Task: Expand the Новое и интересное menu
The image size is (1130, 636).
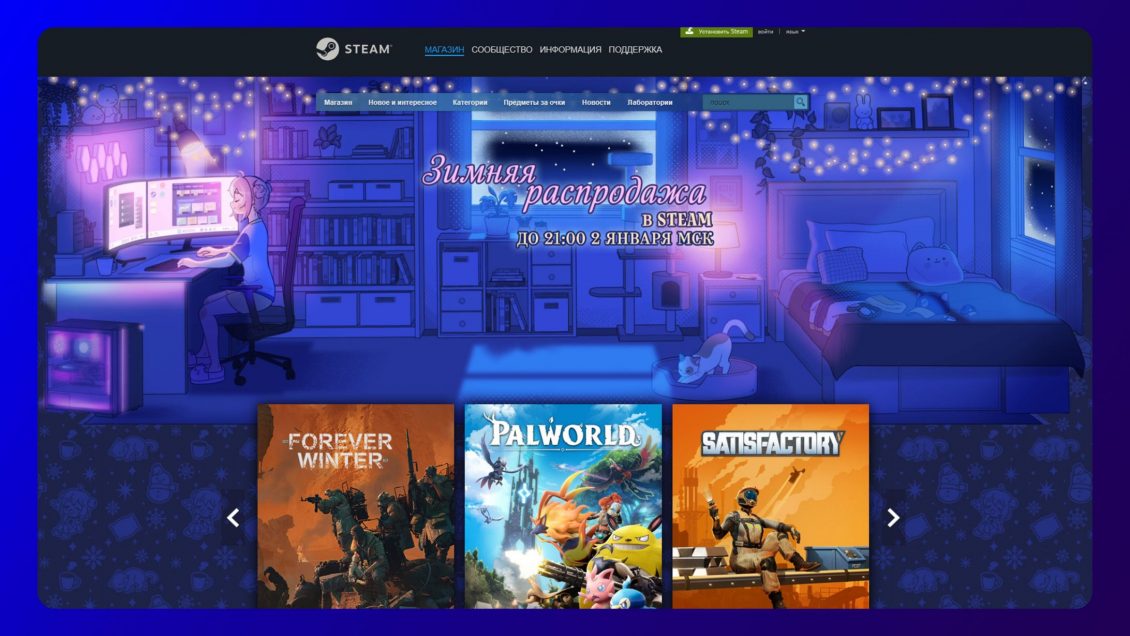Action: click(x=402, y=102)
